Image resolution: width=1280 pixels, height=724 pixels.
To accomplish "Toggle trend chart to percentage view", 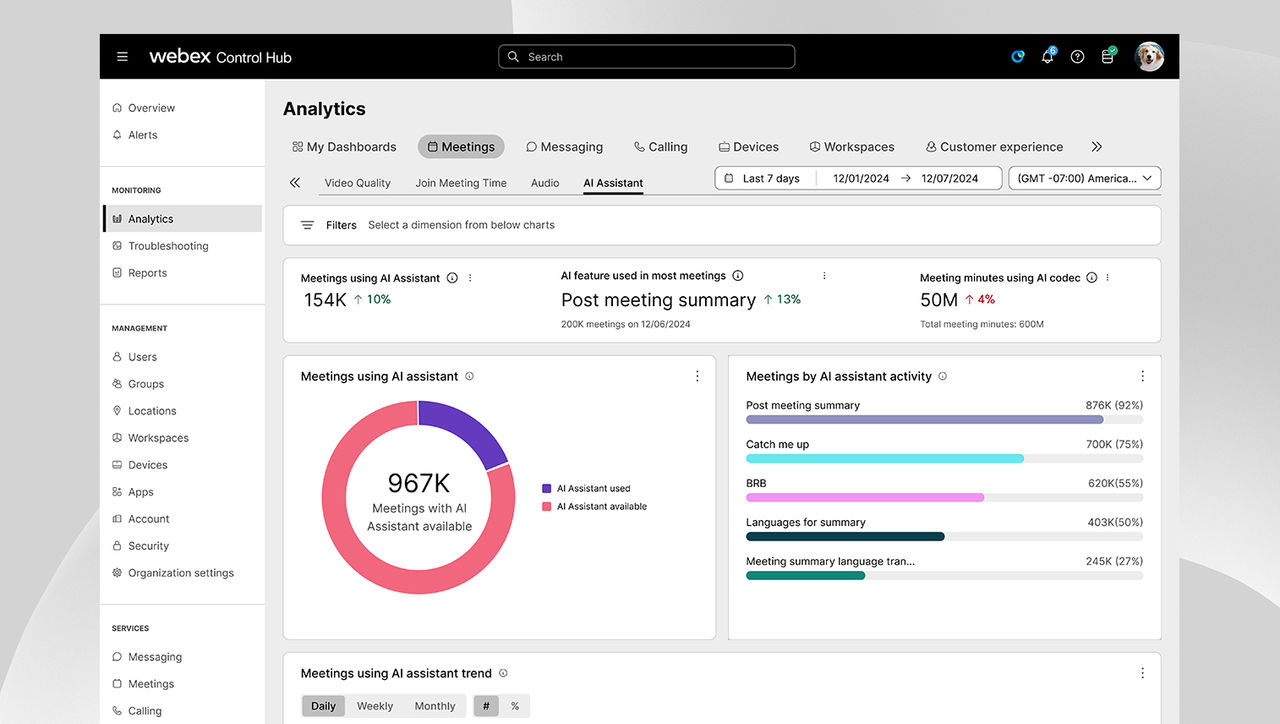I will 515,706.
